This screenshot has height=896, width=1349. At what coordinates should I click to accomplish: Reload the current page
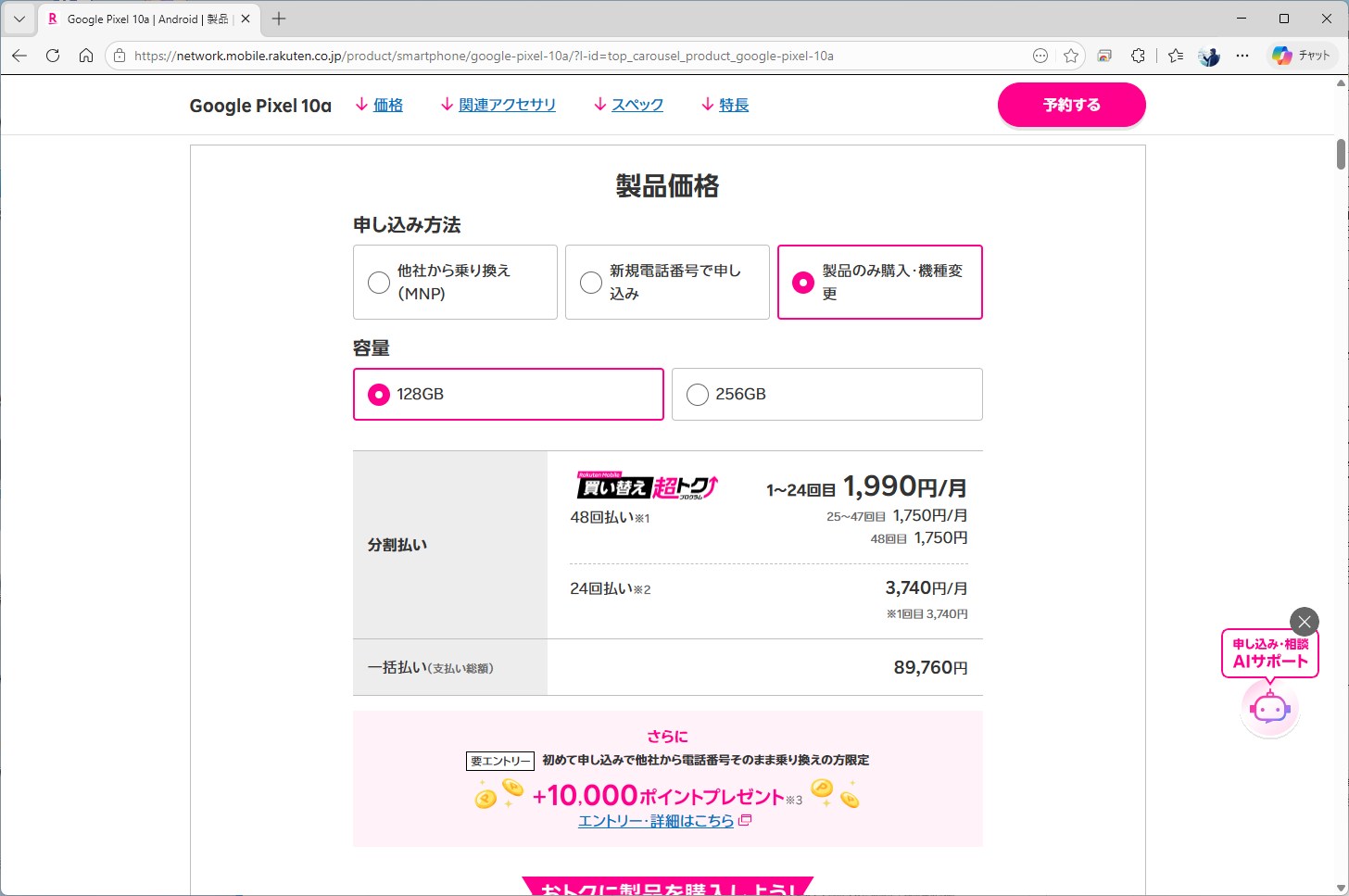tap(53, 56)
